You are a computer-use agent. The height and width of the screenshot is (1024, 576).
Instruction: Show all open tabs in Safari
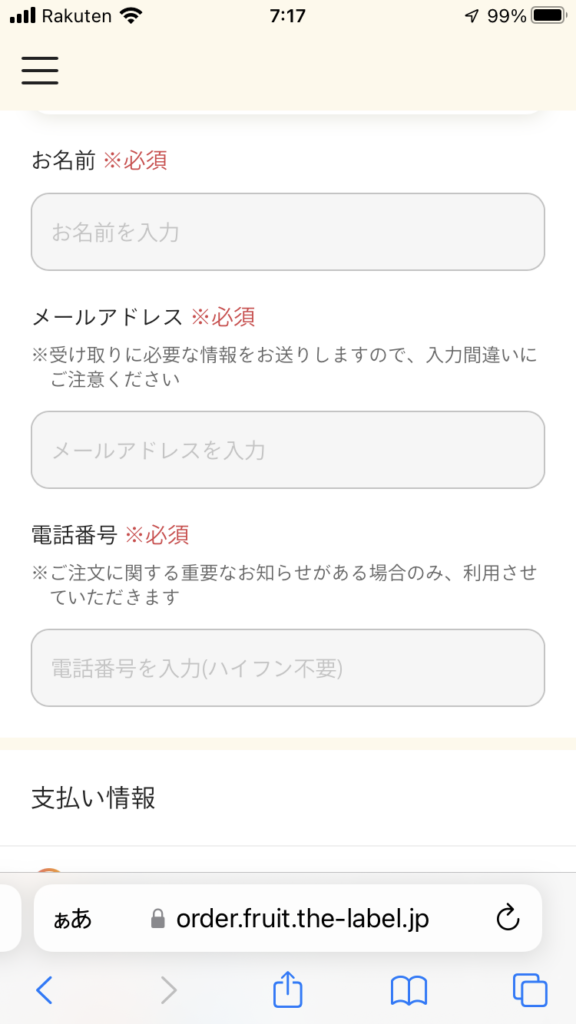tap(530, 991)
